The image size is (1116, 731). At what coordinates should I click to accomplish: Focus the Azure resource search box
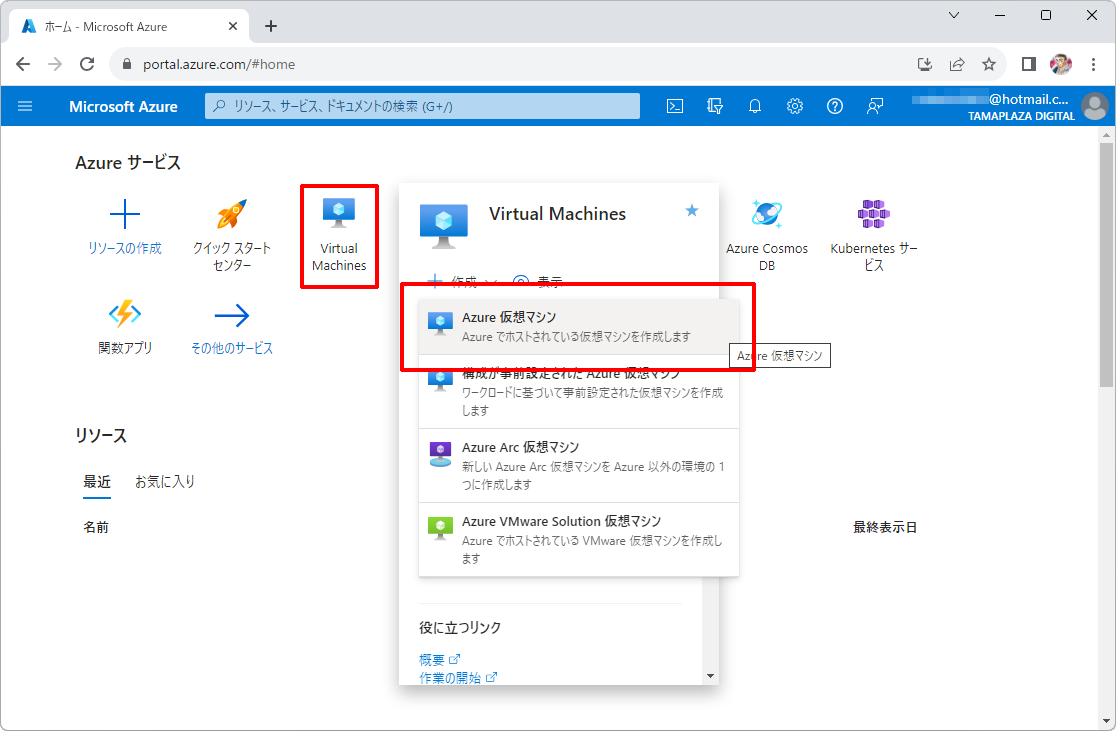pyautogui.click(x=422, y=106)
